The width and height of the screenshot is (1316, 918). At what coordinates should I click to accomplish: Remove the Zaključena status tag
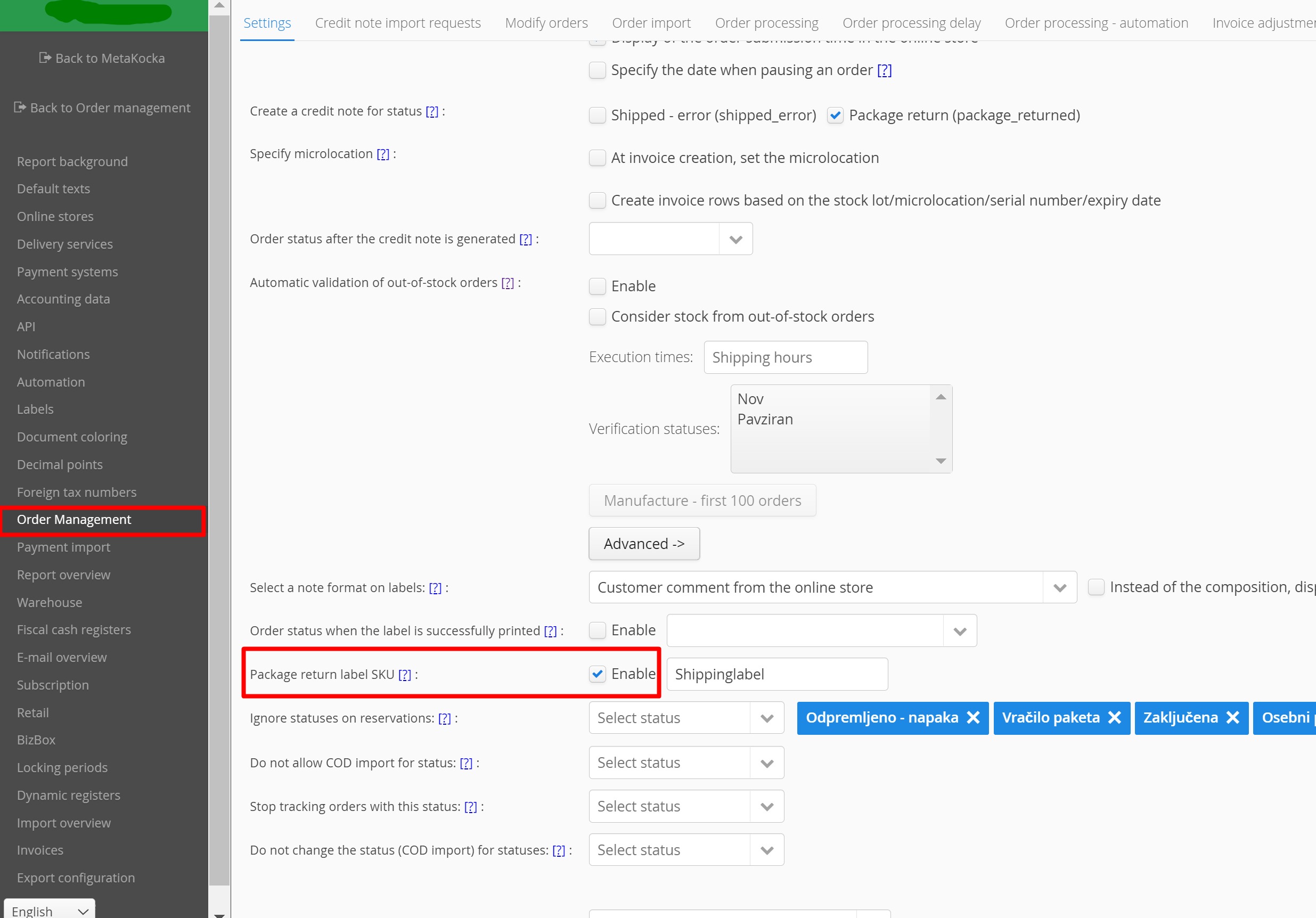1232,717
